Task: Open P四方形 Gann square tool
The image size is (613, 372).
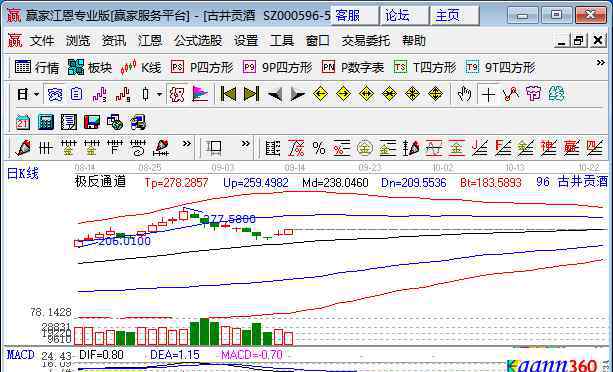Action: 202,68
